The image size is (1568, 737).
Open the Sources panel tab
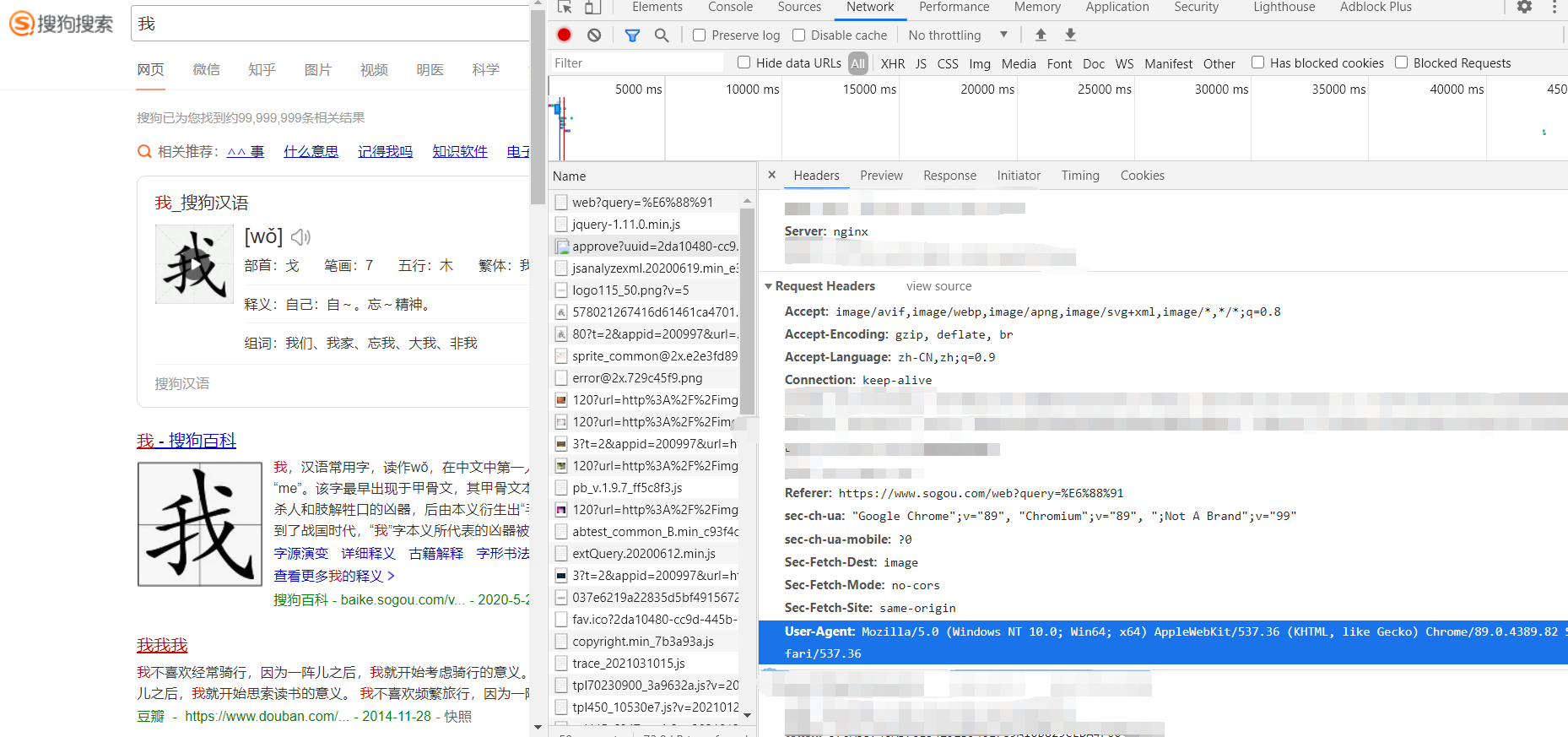coord(799,7)
